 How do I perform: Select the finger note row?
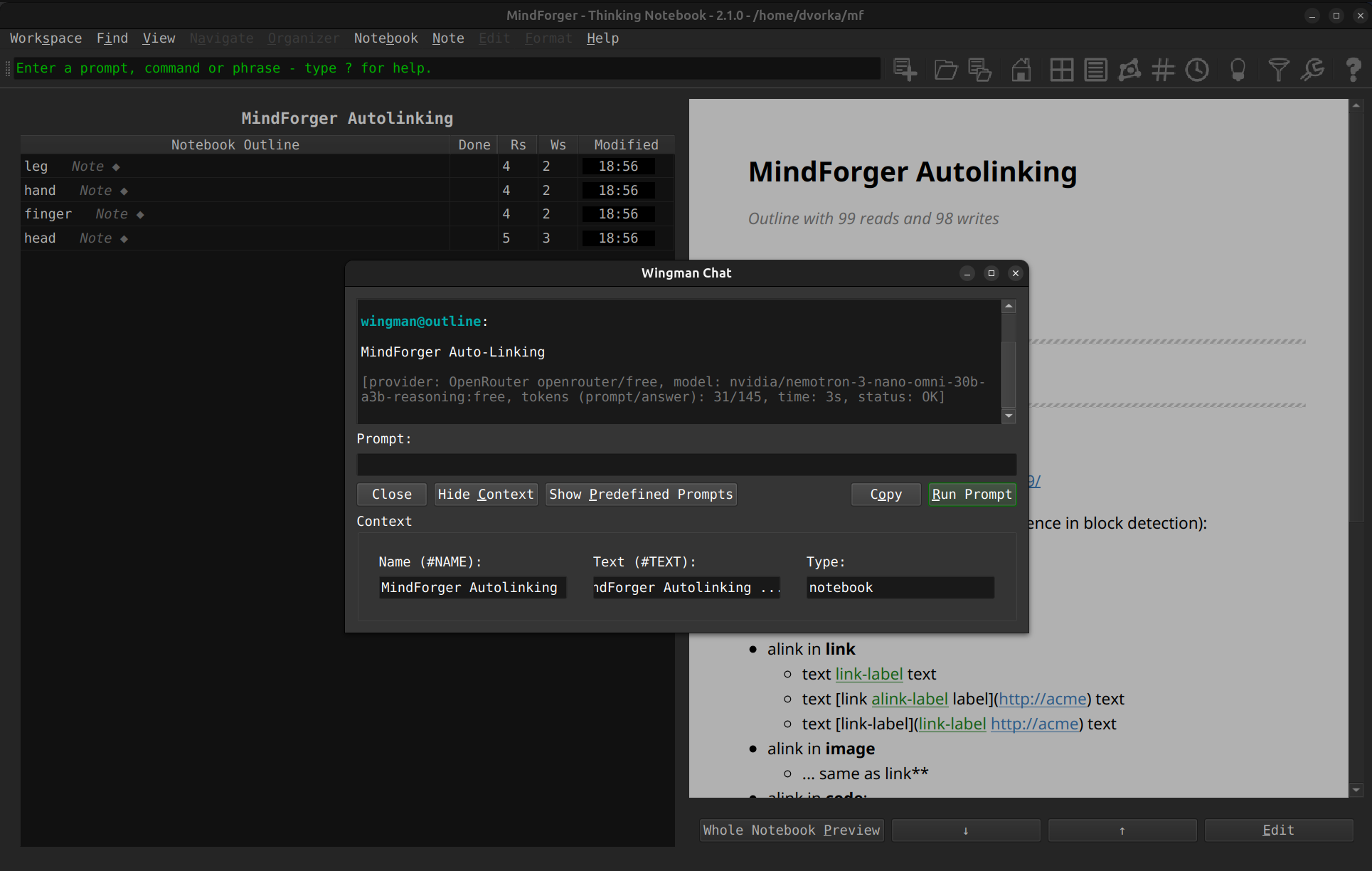pyautogui.click(x=347, y=214)
